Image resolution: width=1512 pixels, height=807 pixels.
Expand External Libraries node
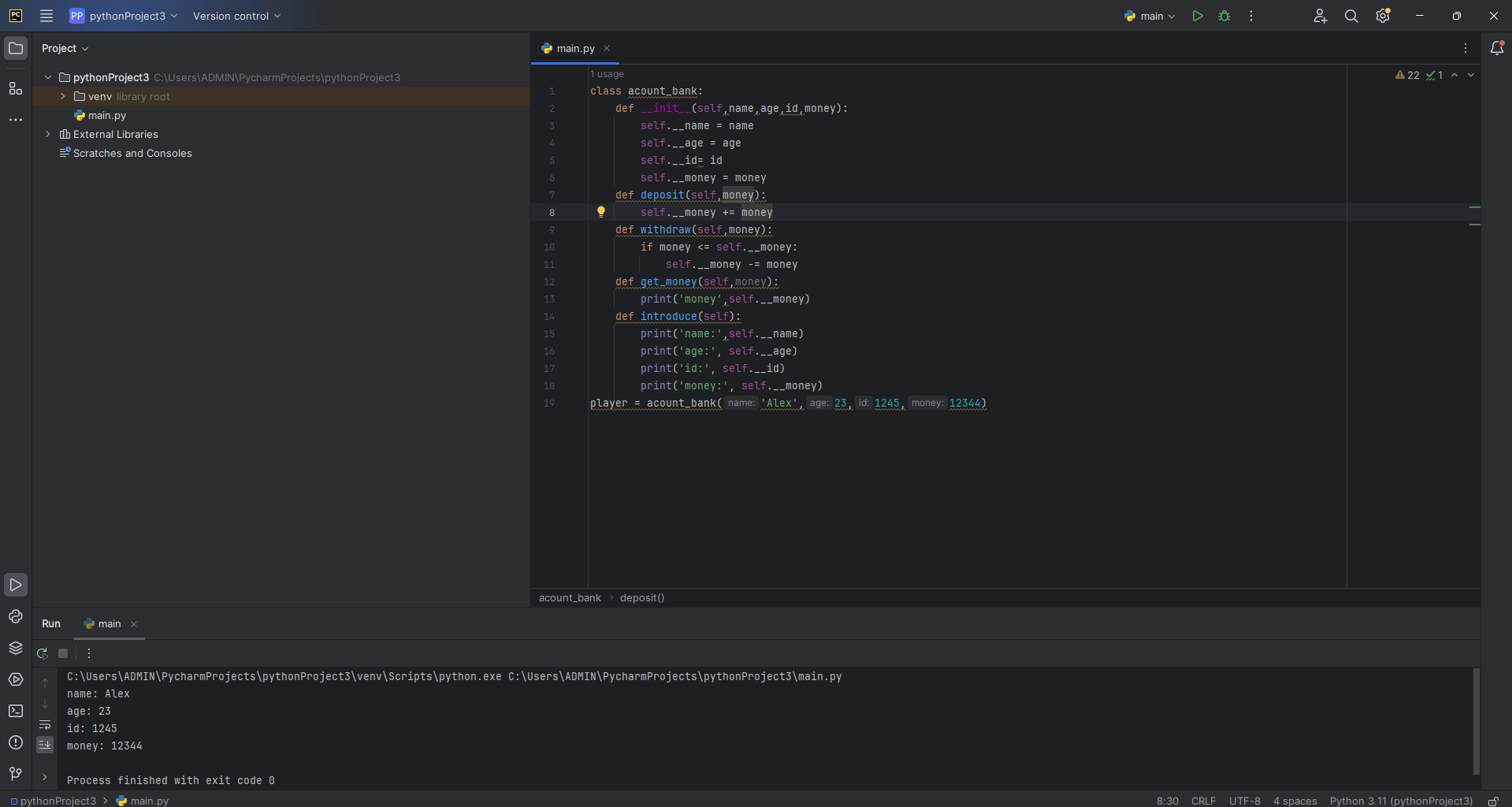[48, 134]
